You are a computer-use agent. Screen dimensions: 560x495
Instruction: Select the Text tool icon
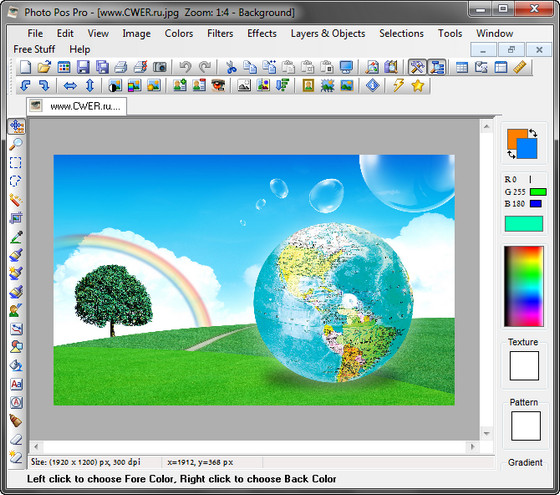coord(16,384)
